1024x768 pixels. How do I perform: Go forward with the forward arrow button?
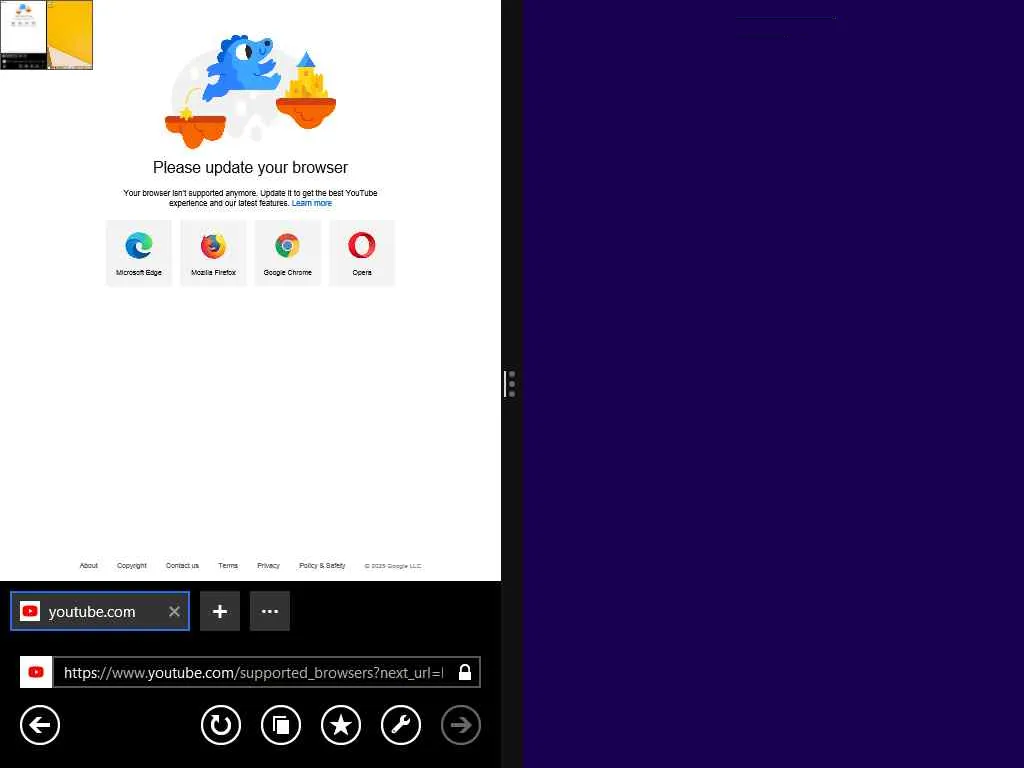461,725
